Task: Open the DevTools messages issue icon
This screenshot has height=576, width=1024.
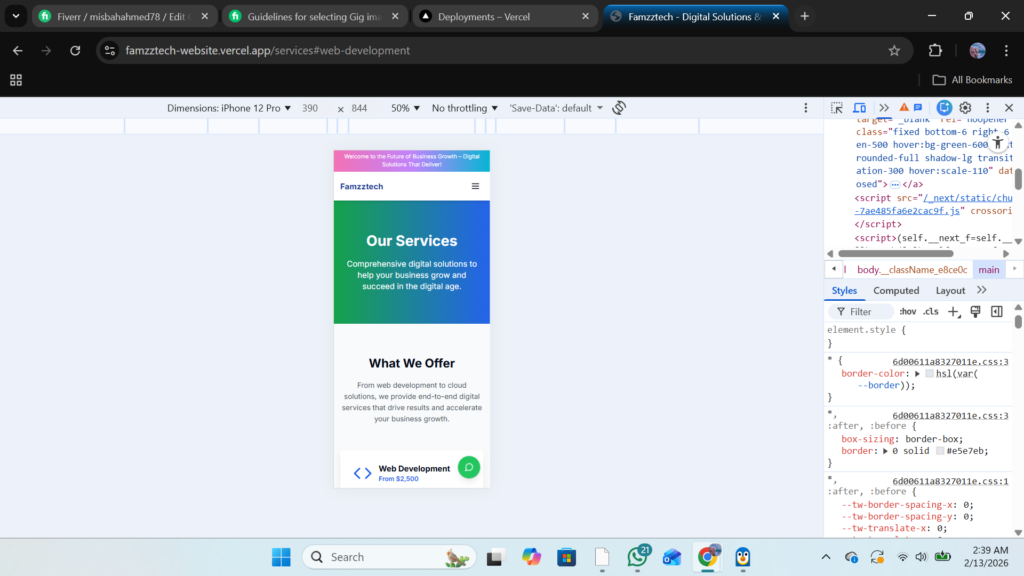Action: [918, 108]
